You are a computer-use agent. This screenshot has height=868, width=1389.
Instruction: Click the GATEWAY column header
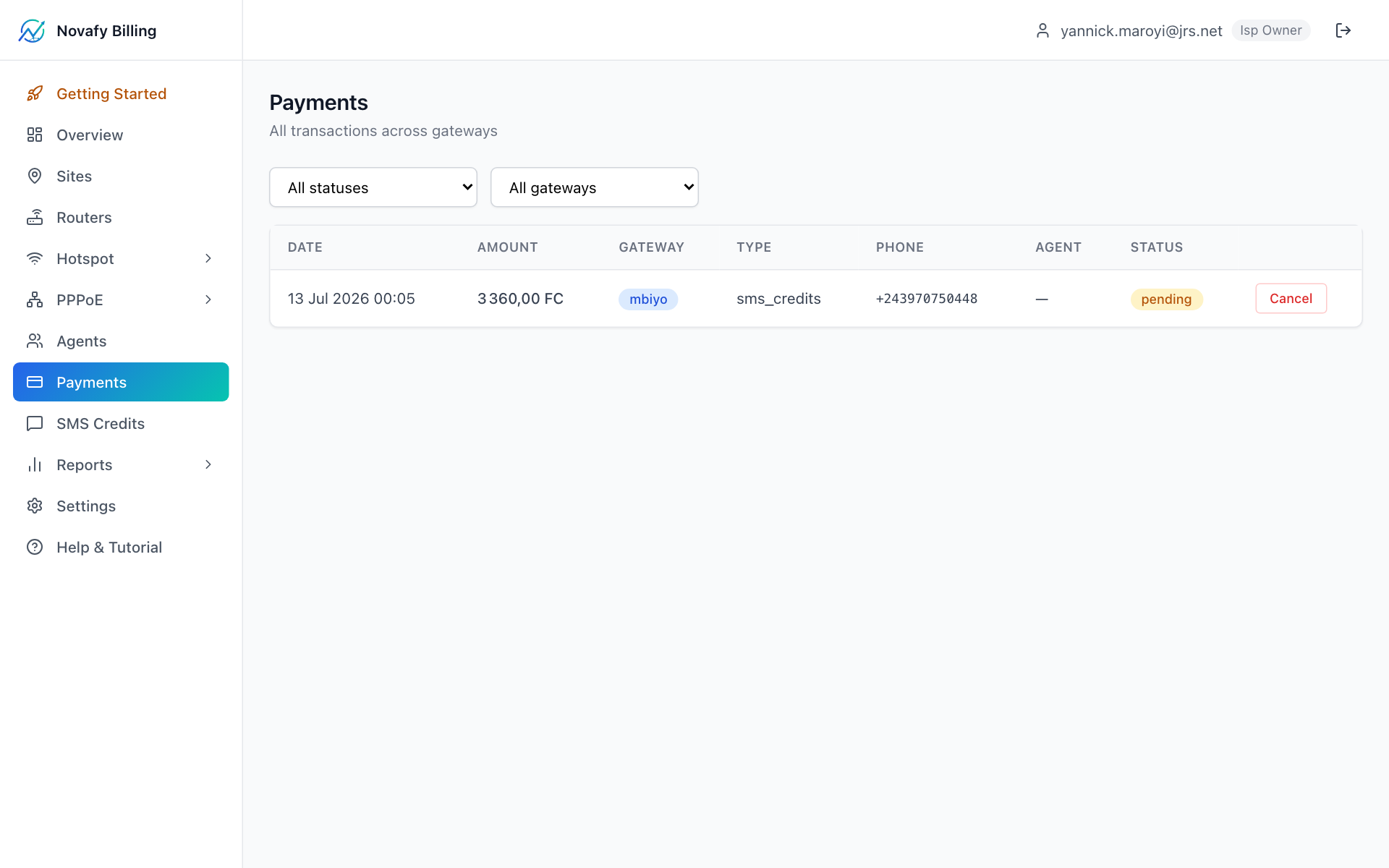(x=651, y=247)
